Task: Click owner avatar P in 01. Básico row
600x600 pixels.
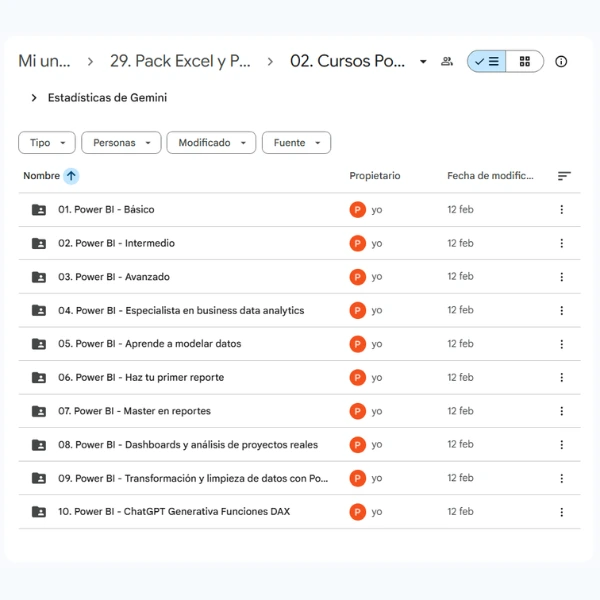Action: click(357, 210)
